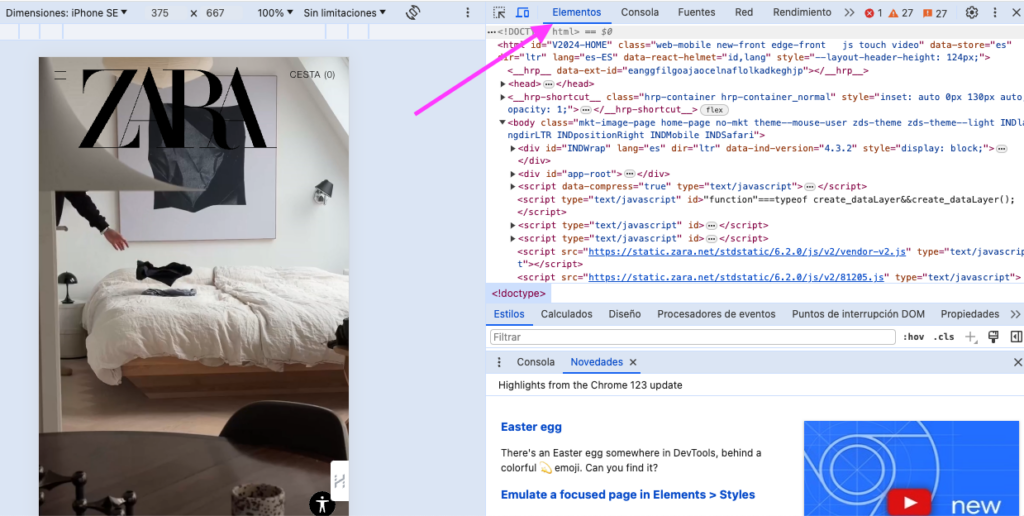The image size is (1024, 516).
Task: Open the Zara hamburger menu
Action: 60,74
